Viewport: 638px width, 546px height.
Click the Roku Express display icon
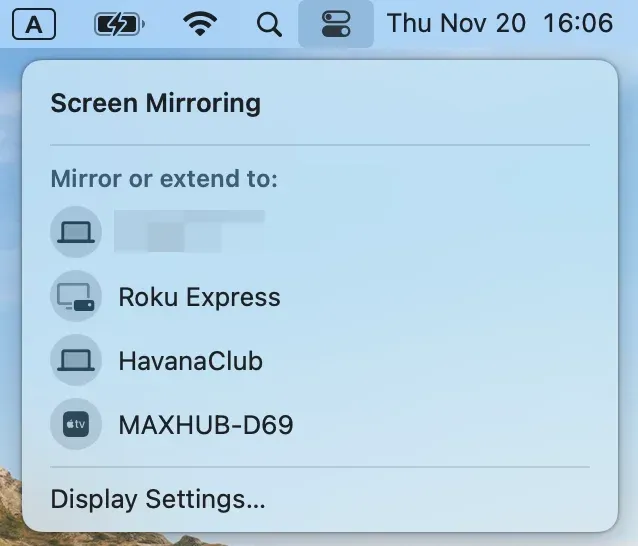click(x=76, y=296)
